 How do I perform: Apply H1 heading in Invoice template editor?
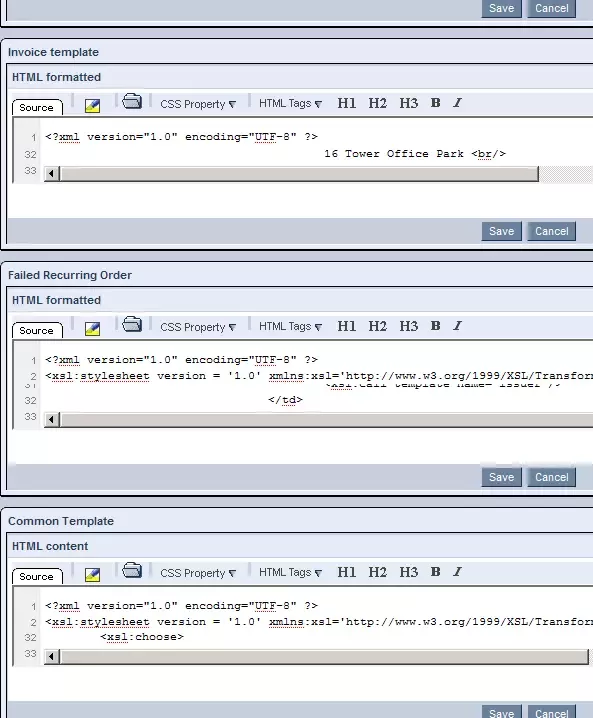347,103
